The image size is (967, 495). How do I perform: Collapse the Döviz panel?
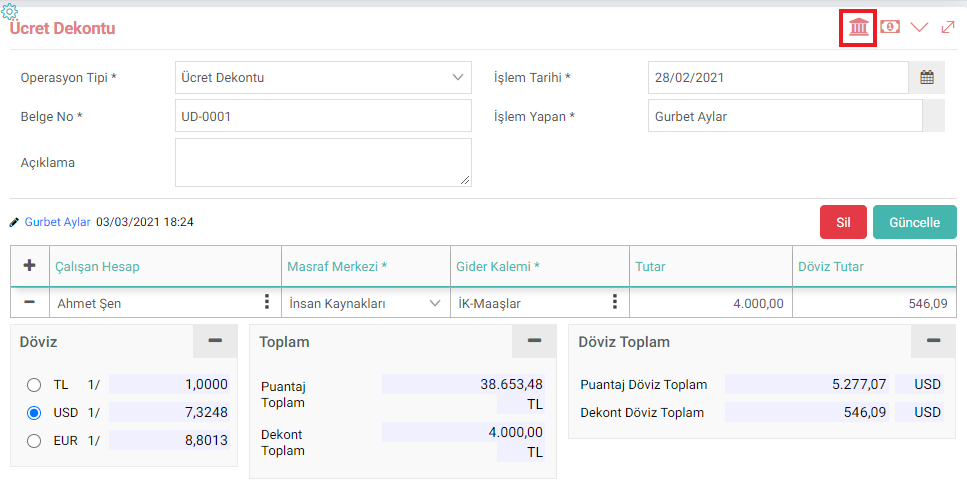coord(215,341)
